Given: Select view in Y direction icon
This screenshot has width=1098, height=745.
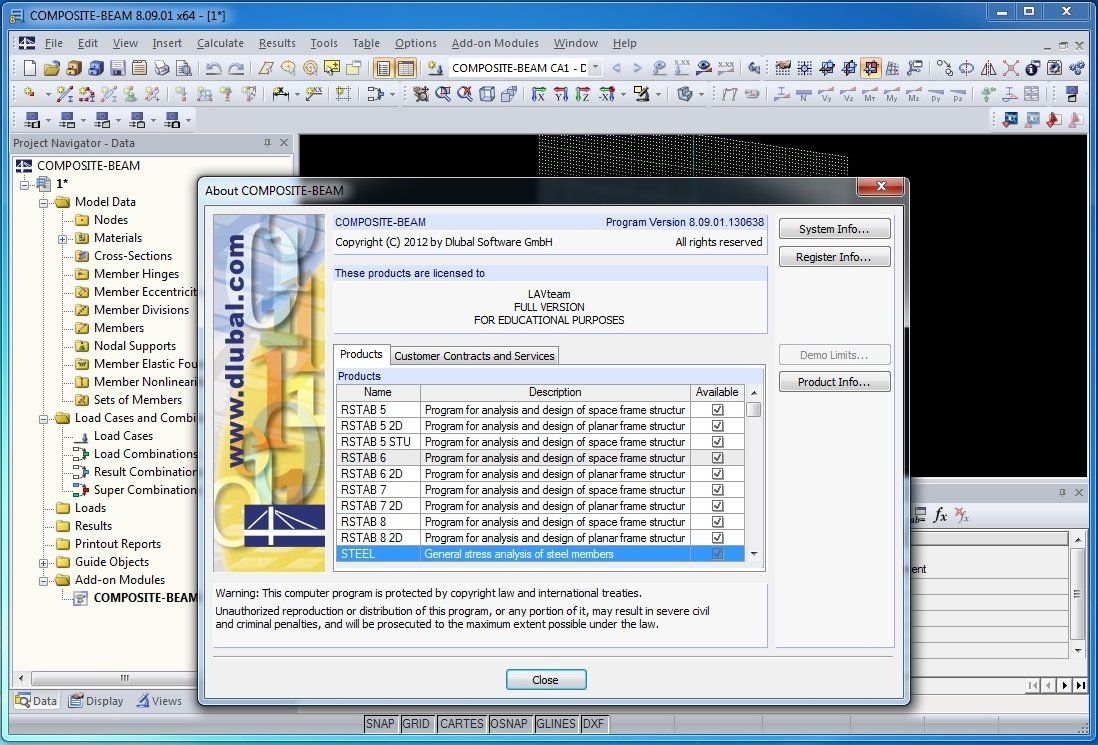Looking at the screenshot, I should pyautogui.click(x=560, y=94).
